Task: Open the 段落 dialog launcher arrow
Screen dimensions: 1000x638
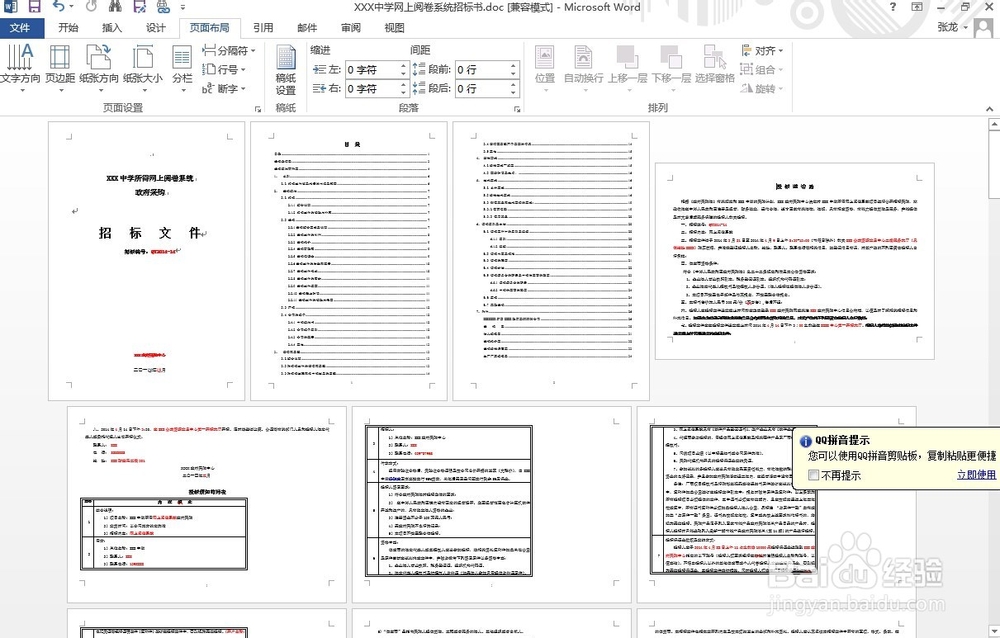Action: pos(516,106)
